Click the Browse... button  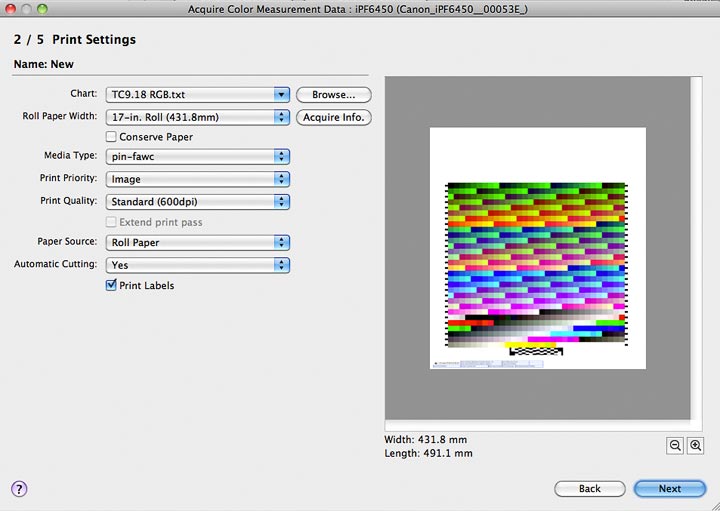[x=334, y=95]
